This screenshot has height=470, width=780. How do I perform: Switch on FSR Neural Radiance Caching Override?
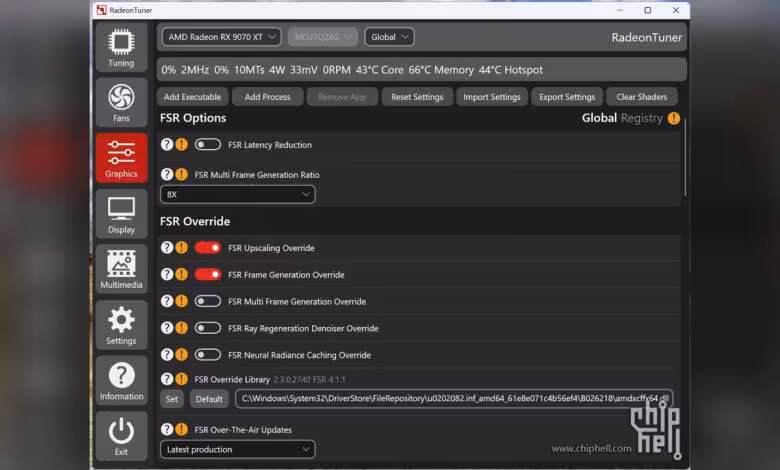tap(208, 355)
